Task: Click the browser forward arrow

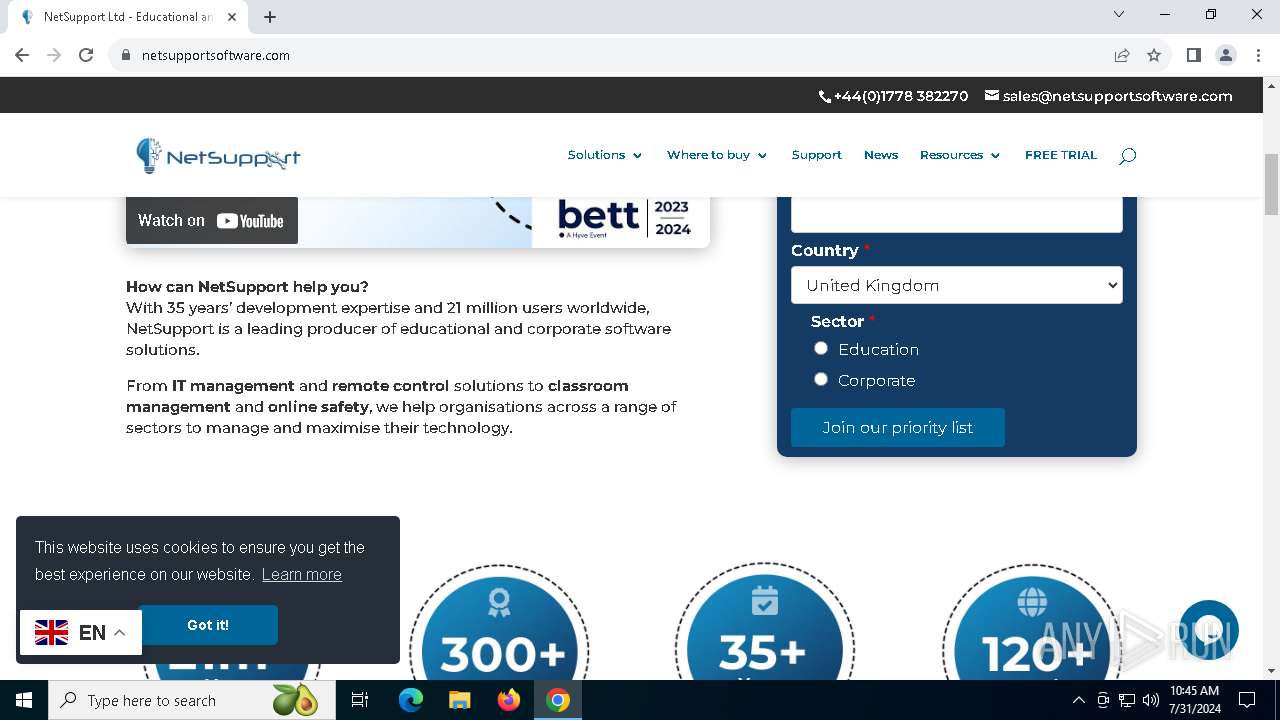Action: coord(54,55)
